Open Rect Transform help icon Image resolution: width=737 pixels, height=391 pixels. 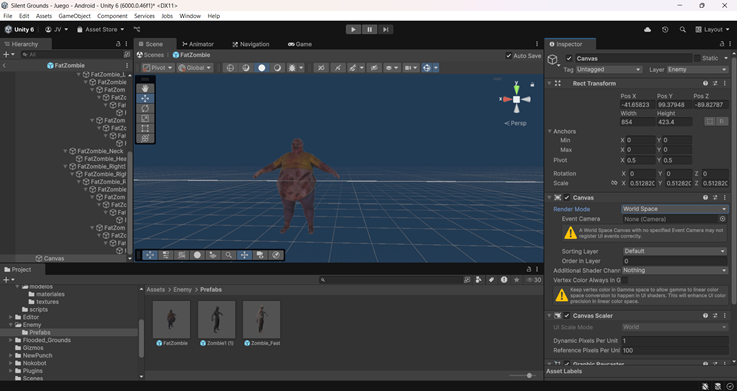click(706, 83)
